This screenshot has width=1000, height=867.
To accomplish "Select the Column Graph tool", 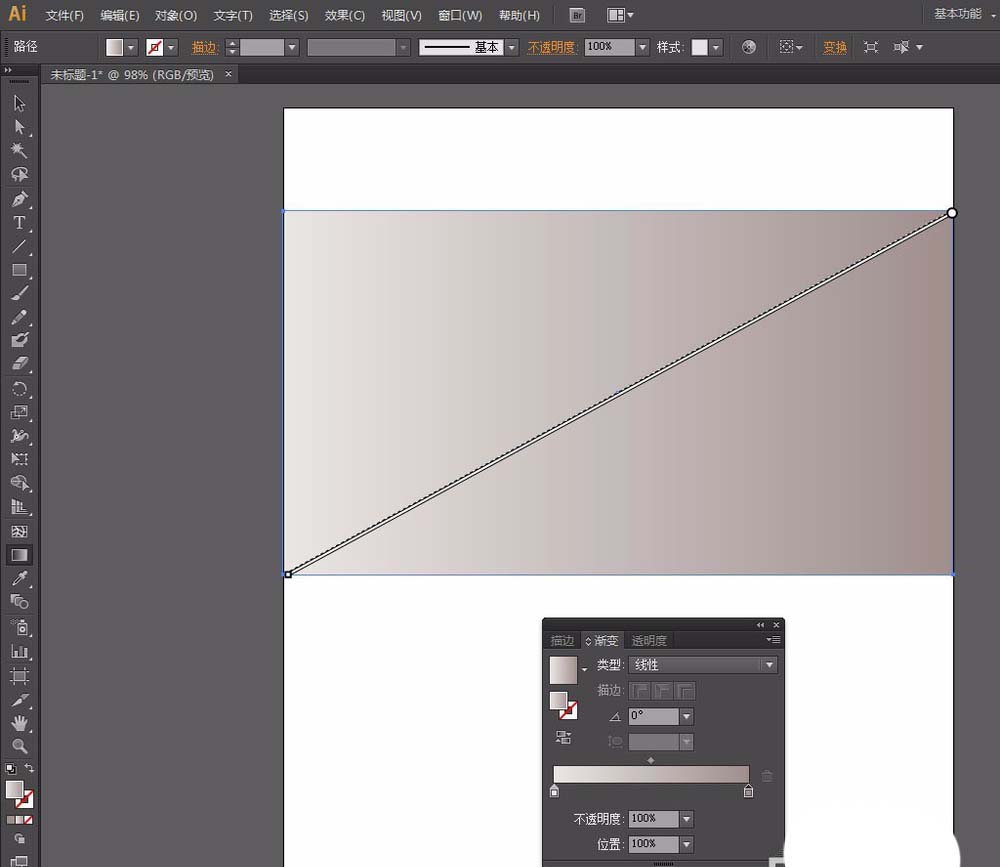I will [x=19, y=651].
